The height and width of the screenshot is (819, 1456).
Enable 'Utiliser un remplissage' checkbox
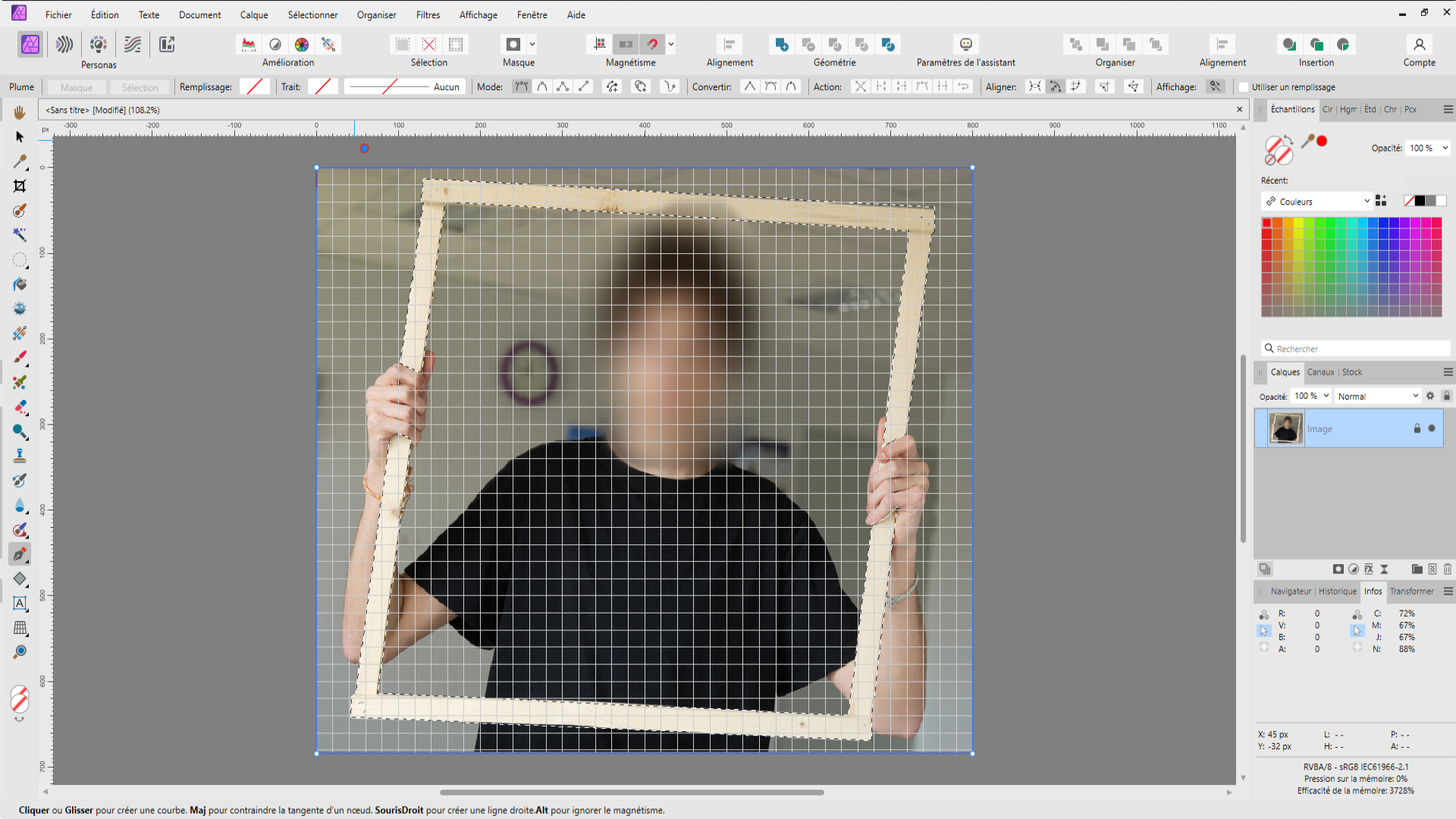(x=1244, y=87)
